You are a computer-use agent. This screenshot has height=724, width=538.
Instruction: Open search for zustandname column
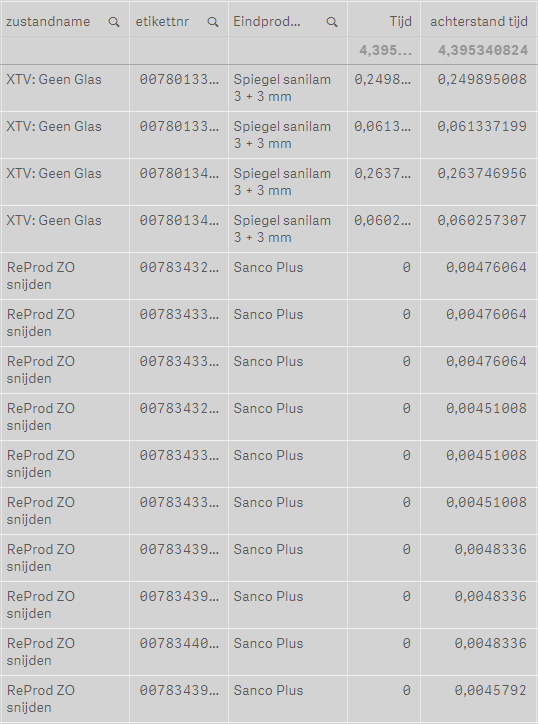tap(114, 22)
